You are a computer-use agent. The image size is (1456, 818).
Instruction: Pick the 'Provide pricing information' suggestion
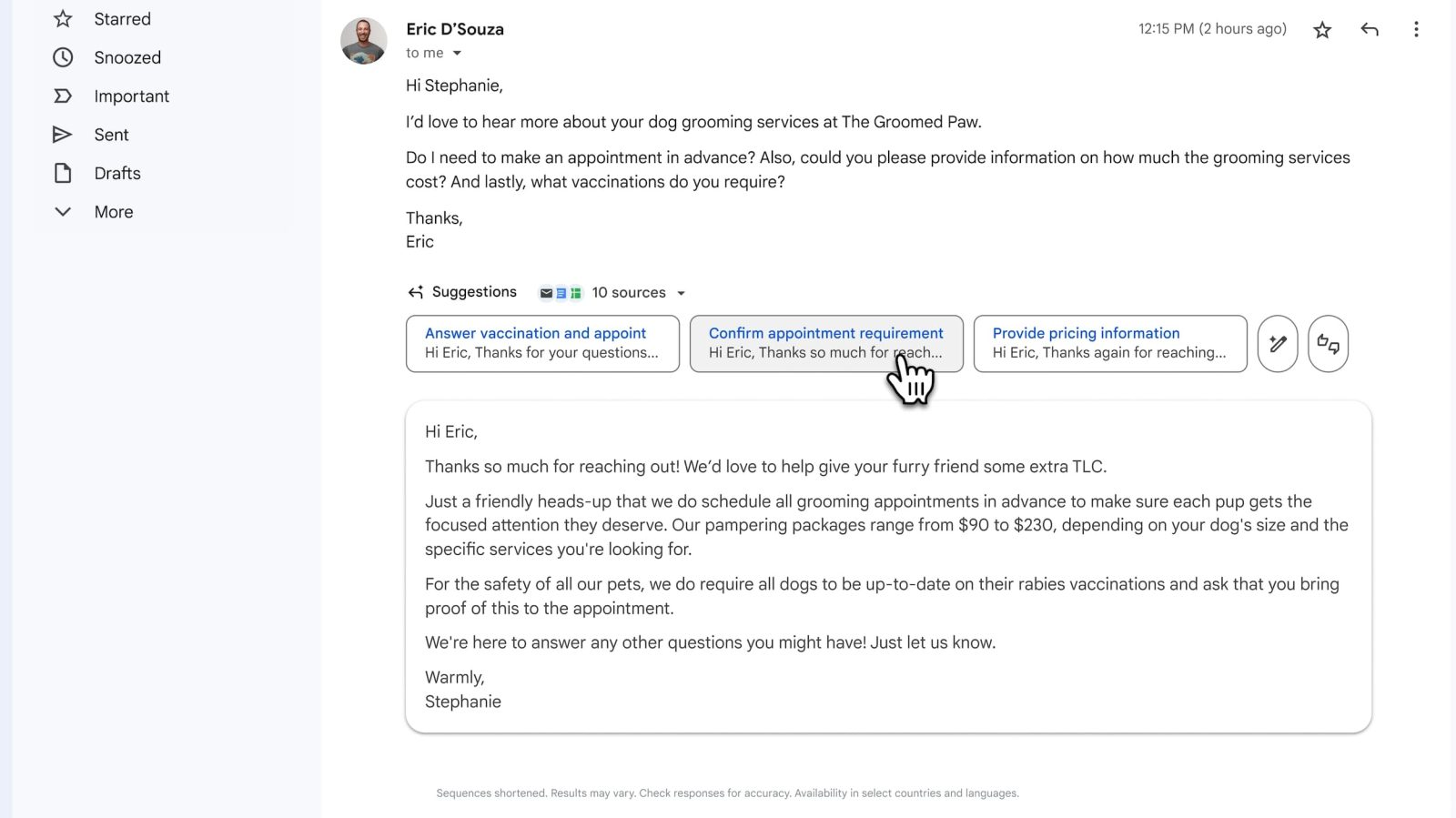(1109, 343)
